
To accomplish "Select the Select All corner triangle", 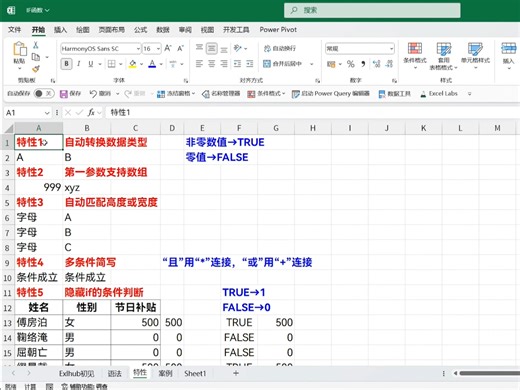I will pos(9,128).
